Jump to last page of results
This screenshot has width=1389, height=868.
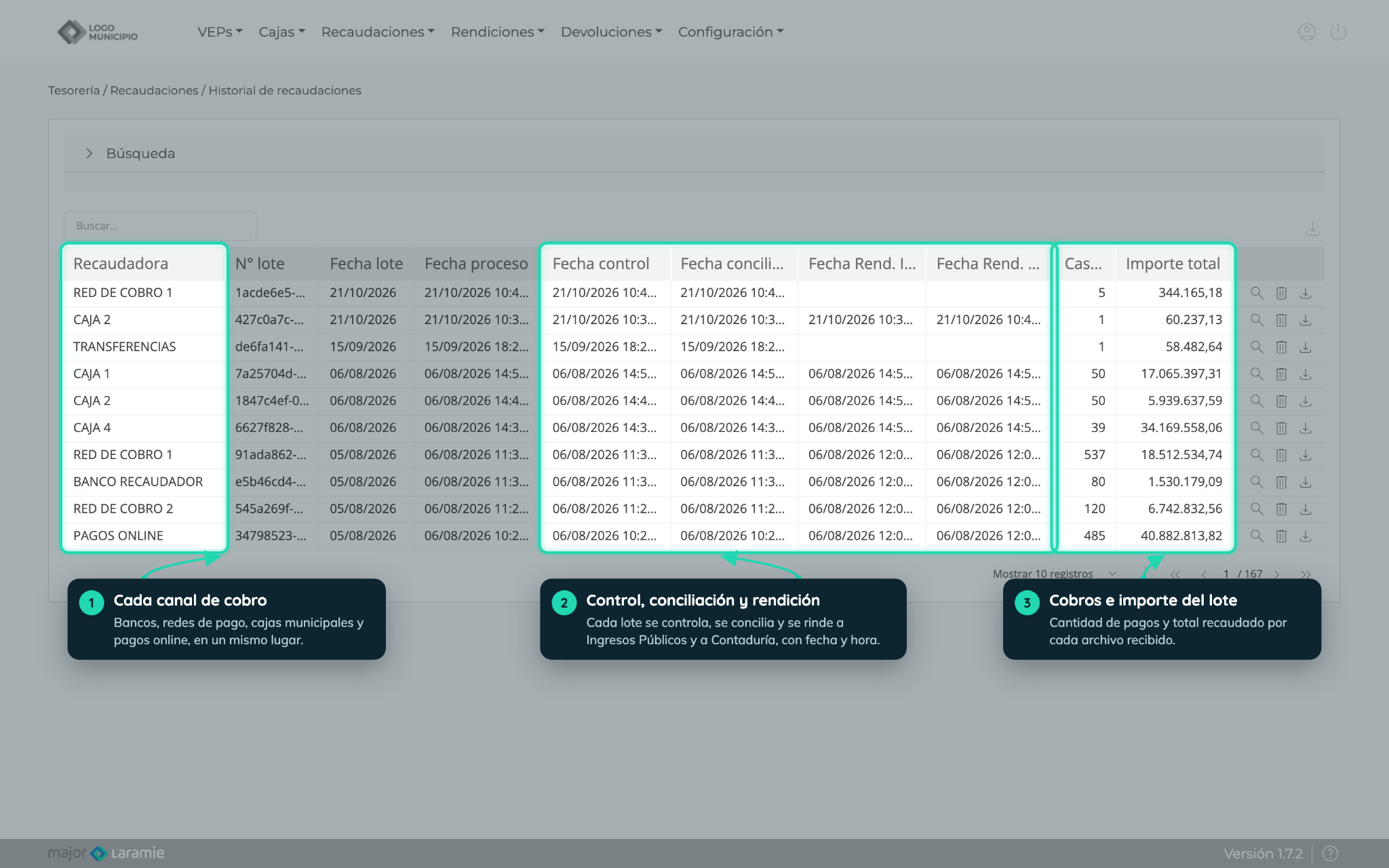(1306, 574)
